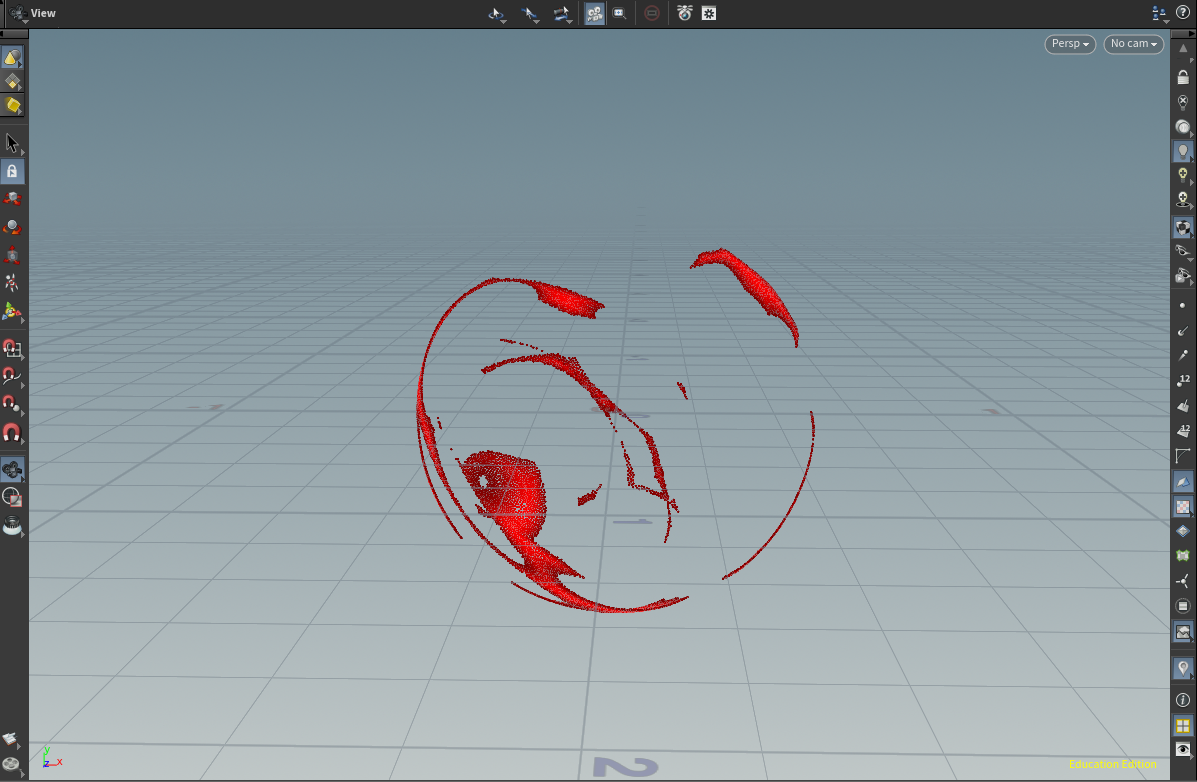Toggle the origin axes gnomon icon
The image size is (1197, 782).
(1183, 581)
